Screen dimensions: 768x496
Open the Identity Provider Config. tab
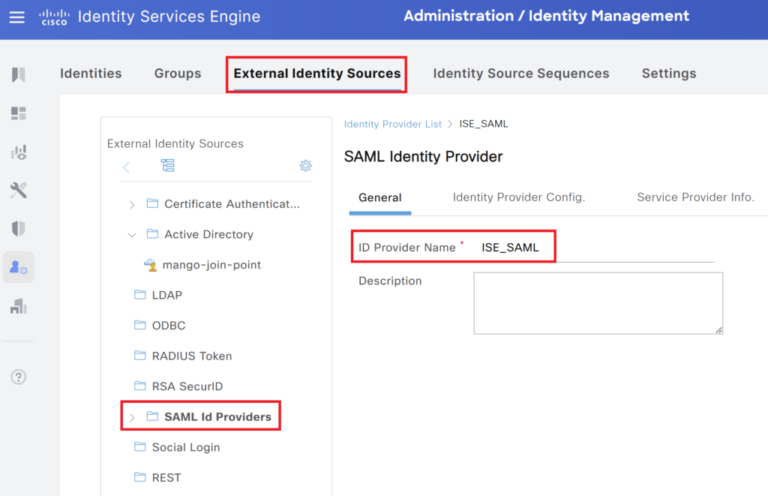coord(519,197)
